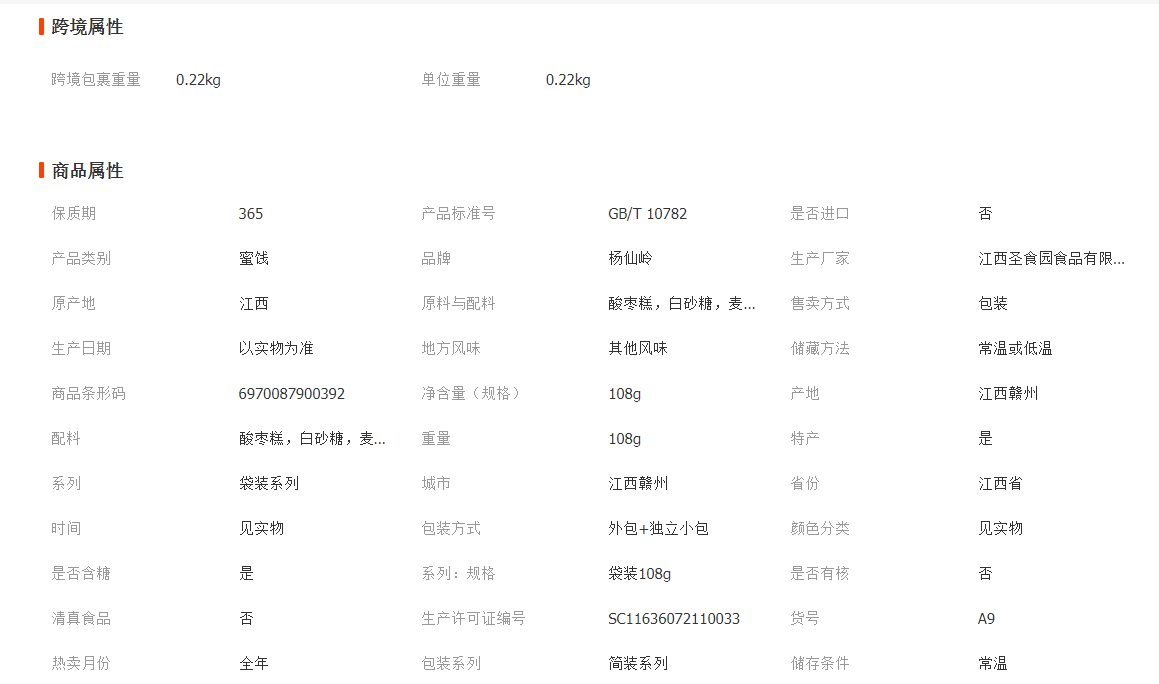Click the 跨境包裹重量 label

[96, 80]
